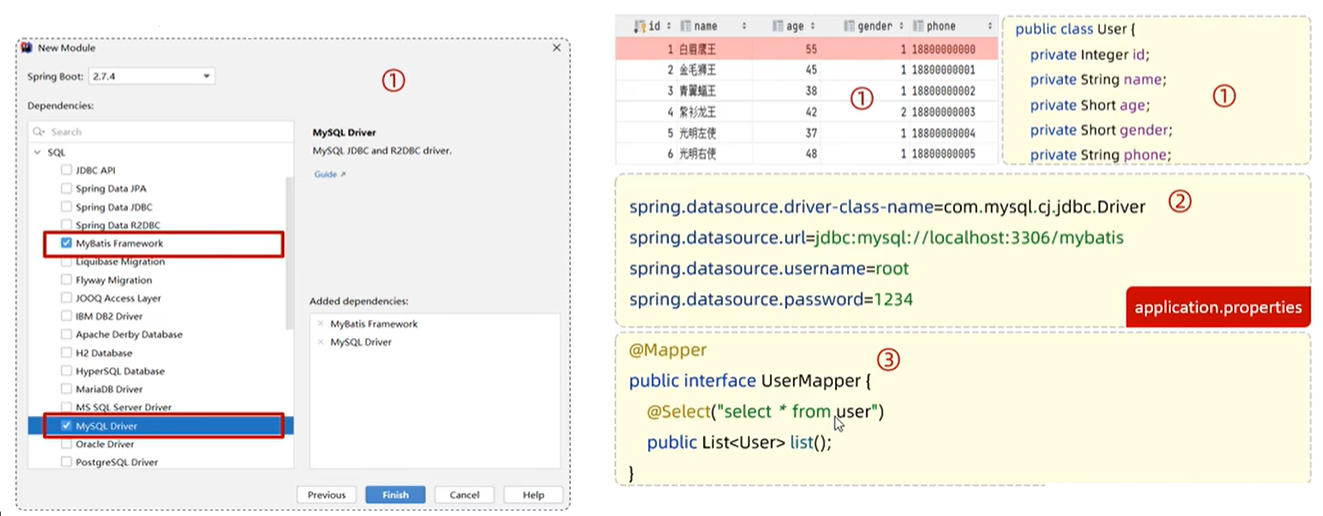The image size is (1323, 516).
Task: Enable the JOOQ Access Layer checkbox
Action: [x=66, y=298]
